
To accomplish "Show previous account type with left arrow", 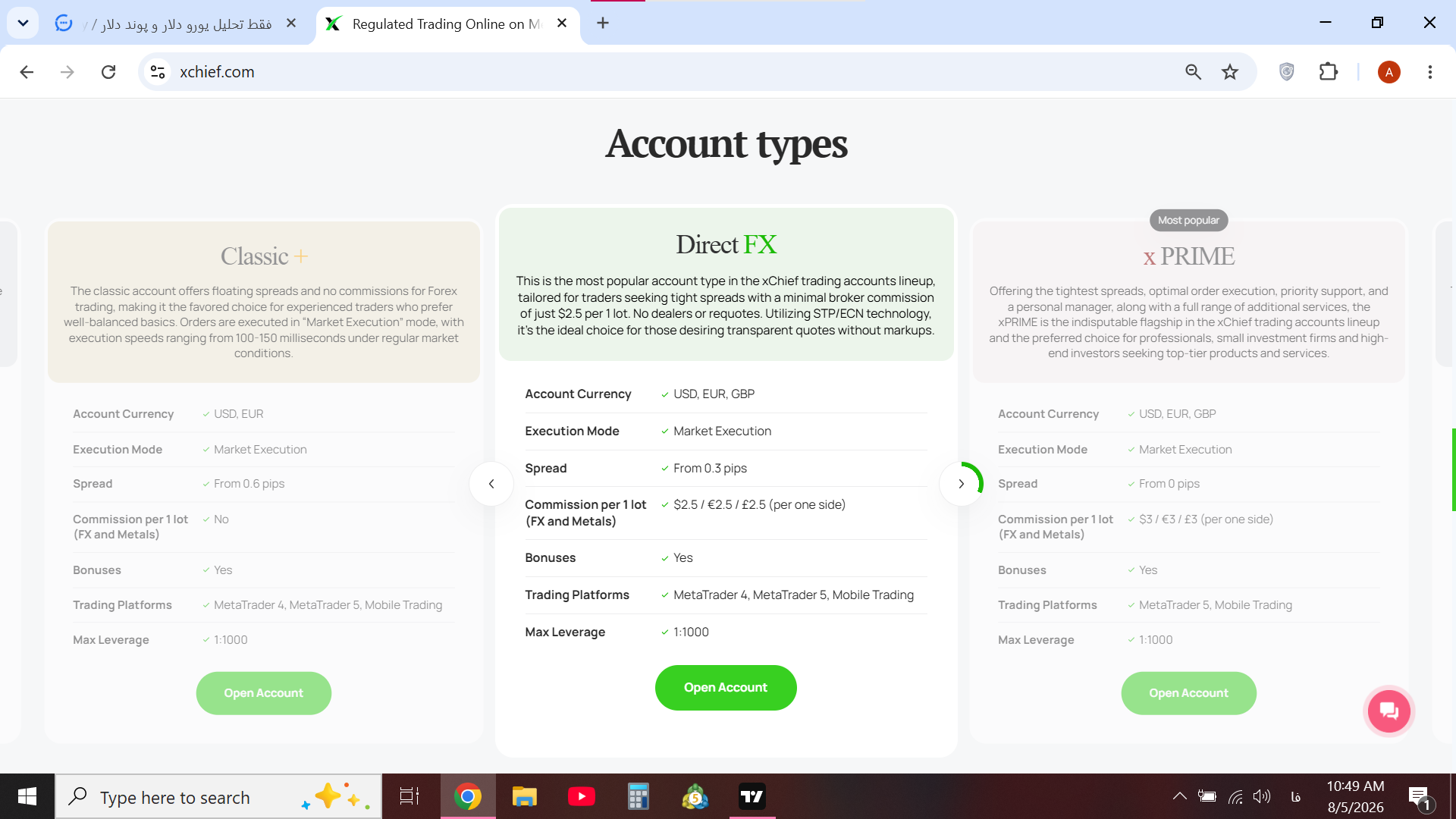I will (x=491, y=484).
